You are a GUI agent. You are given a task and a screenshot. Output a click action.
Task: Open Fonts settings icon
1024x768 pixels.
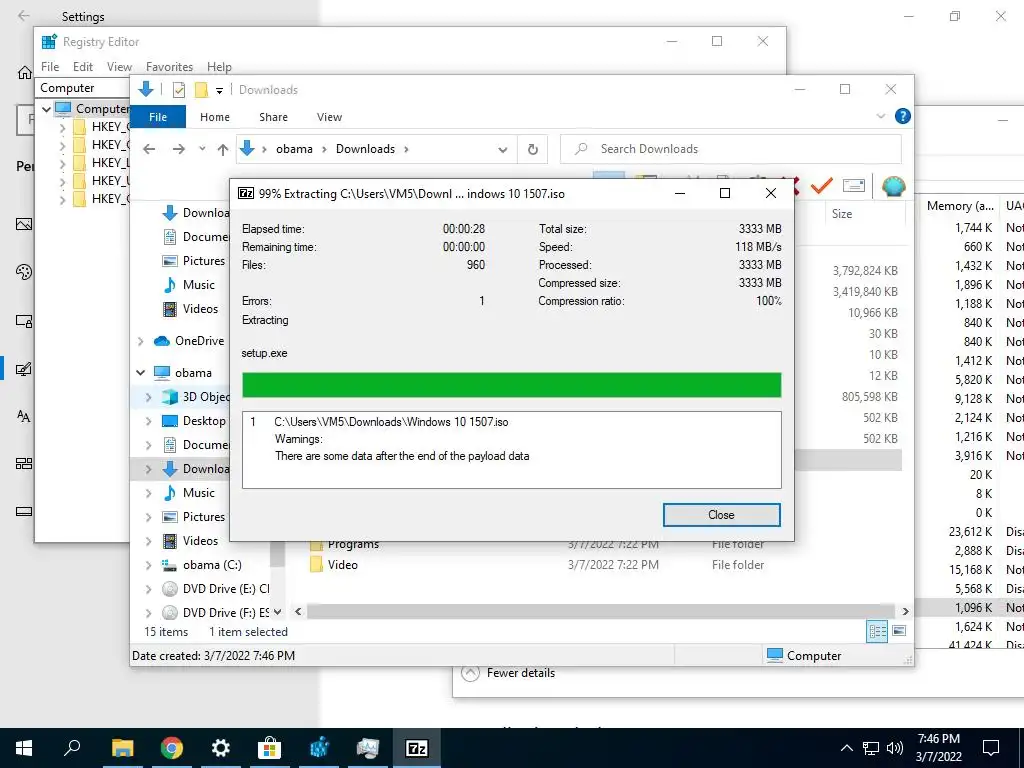[x=24, y=416]
